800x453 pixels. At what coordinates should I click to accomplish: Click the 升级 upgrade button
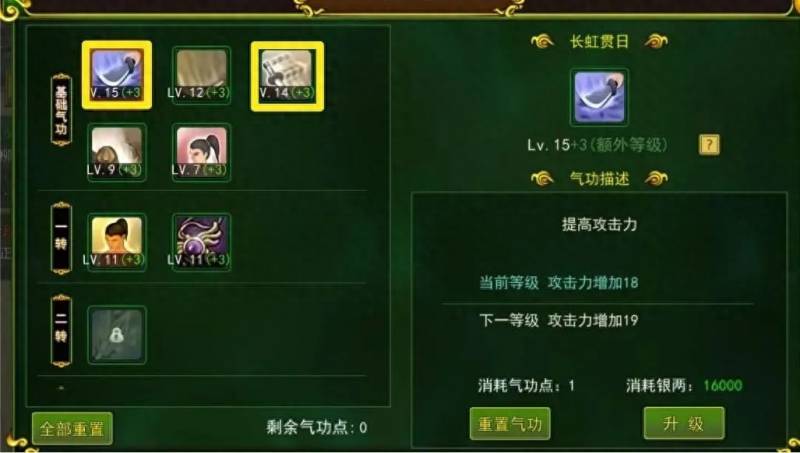(x=684, y=423)
